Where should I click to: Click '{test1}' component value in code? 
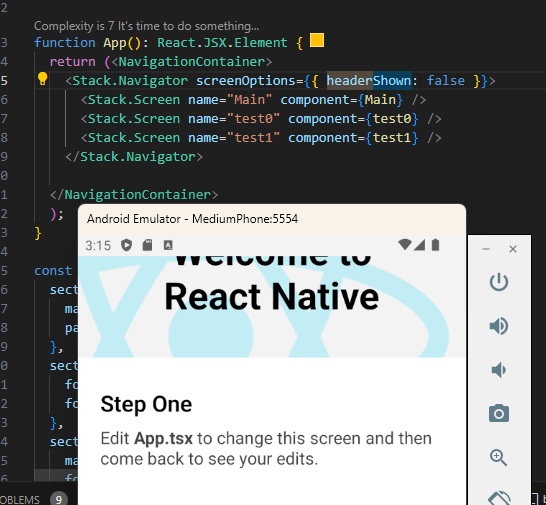coord(392,138)
